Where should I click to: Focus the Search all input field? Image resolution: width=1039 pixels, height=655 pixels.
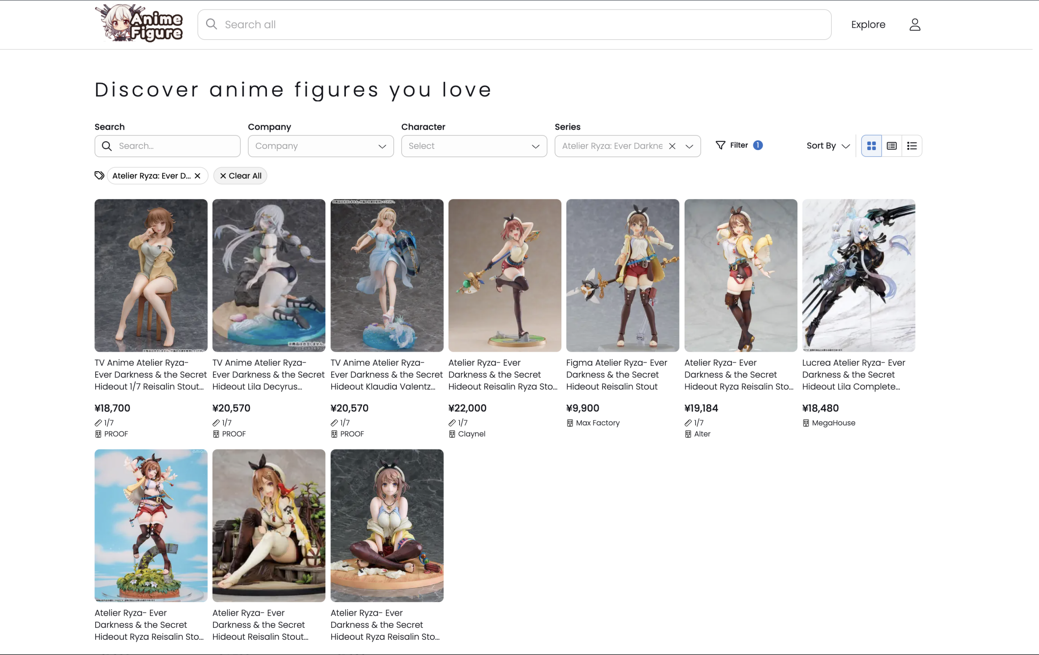[x=514, y=25]
